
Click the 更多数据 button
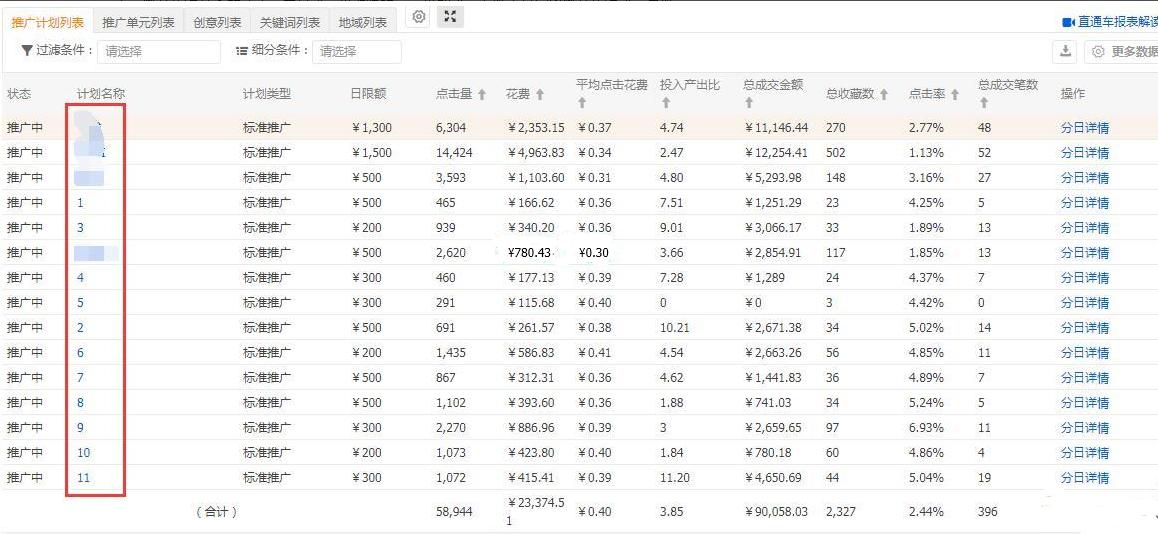pos(1121,52)
